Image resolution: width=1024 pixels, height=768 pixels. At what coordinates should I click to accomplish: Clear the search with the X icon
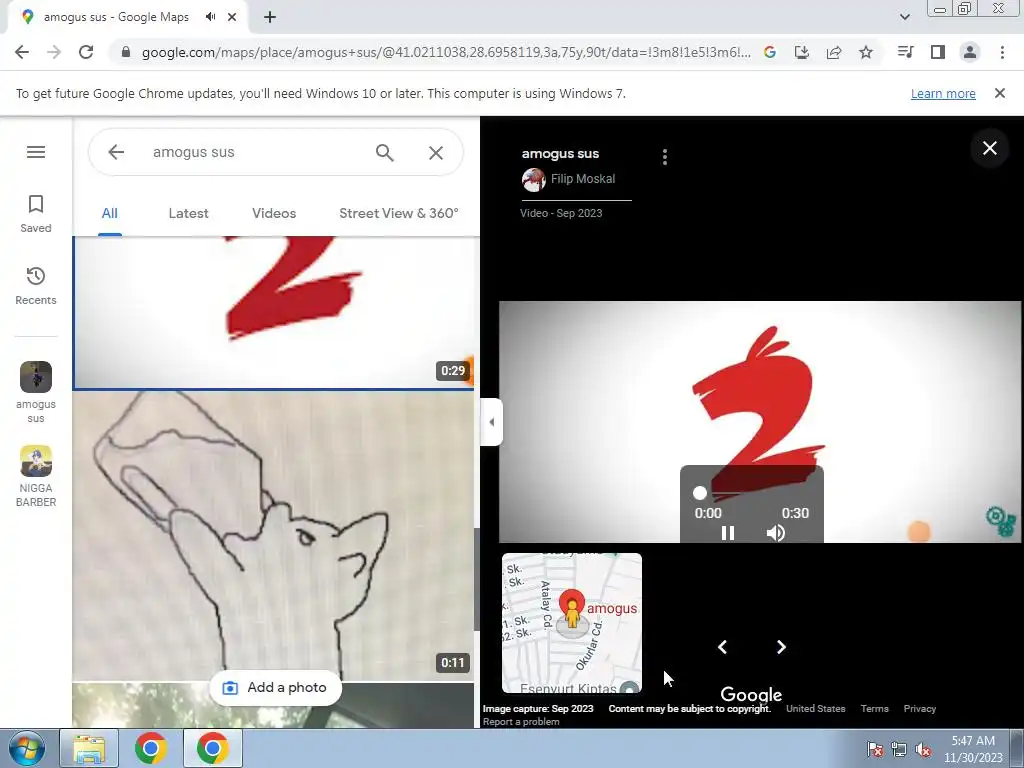click(436, 152)
